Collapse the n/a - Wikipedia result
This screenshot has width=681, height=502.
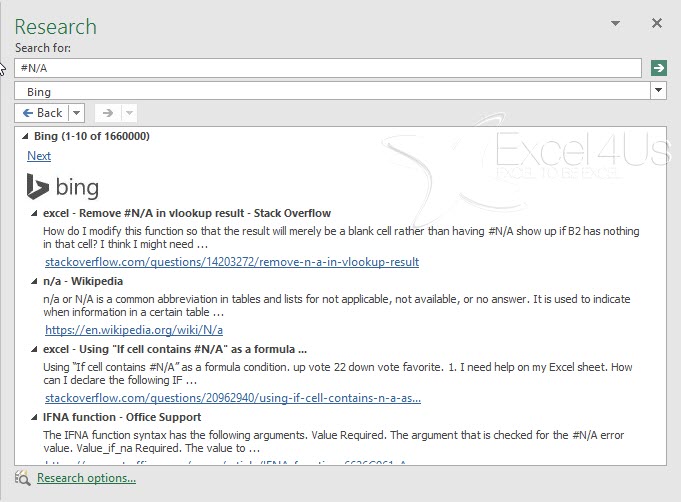pos(34,282)
